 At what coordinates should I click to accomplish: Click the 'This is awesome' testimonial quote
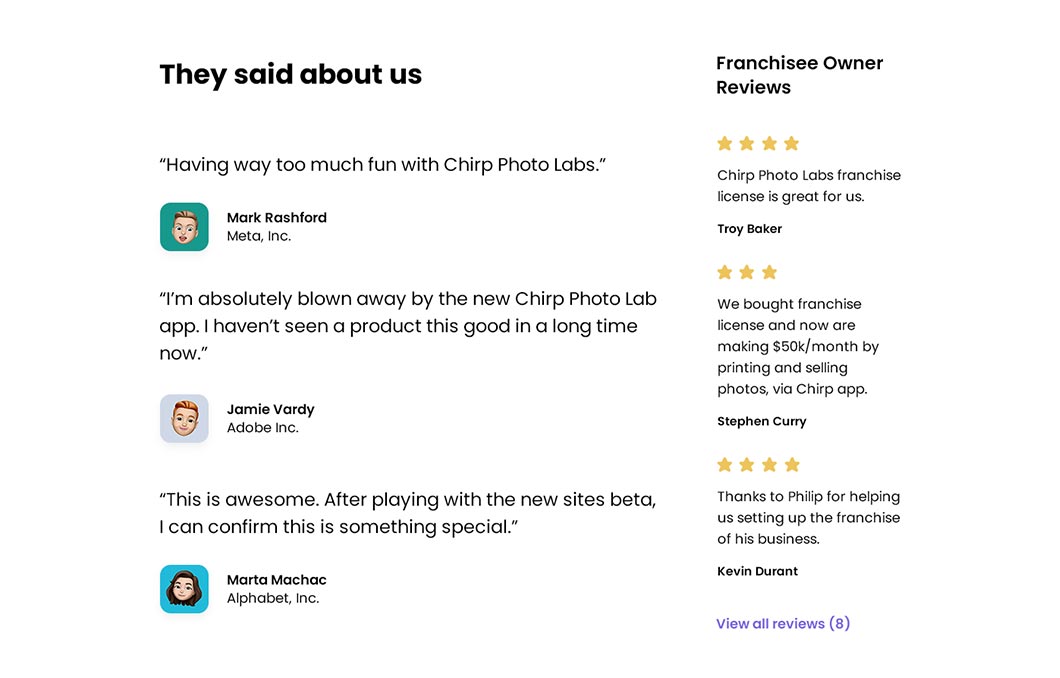pos(407,513)
